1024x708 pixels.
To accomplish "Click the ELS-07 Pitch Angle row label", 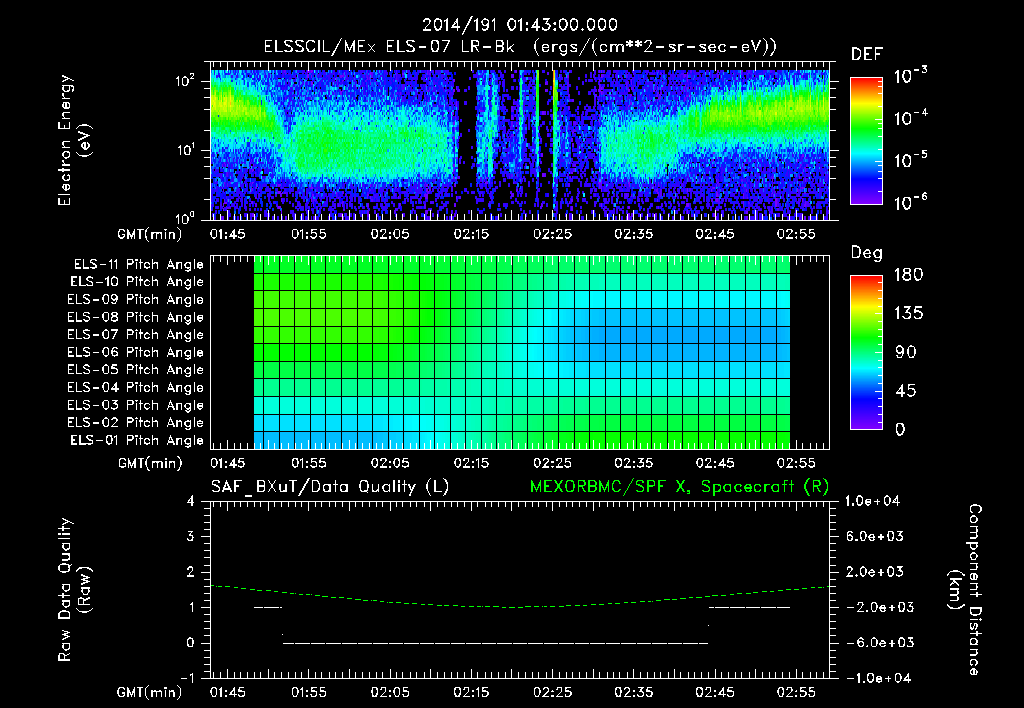I will pos(136,334).
